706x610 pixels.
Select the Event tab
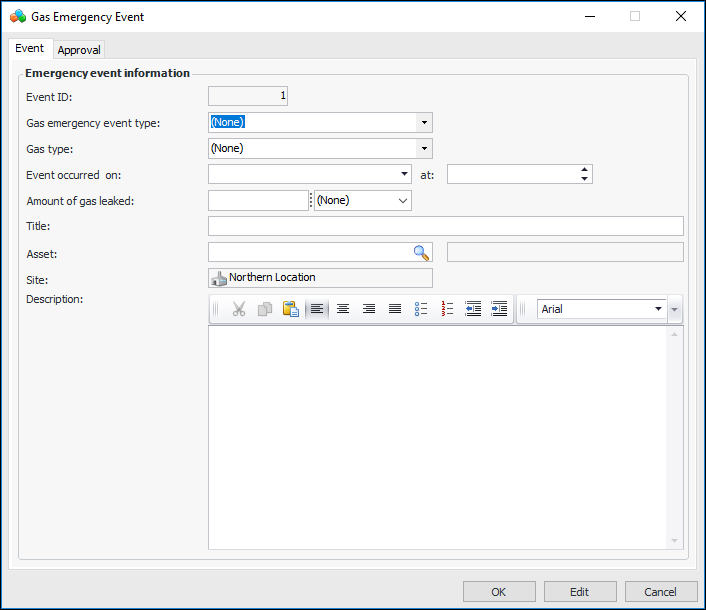29,49
